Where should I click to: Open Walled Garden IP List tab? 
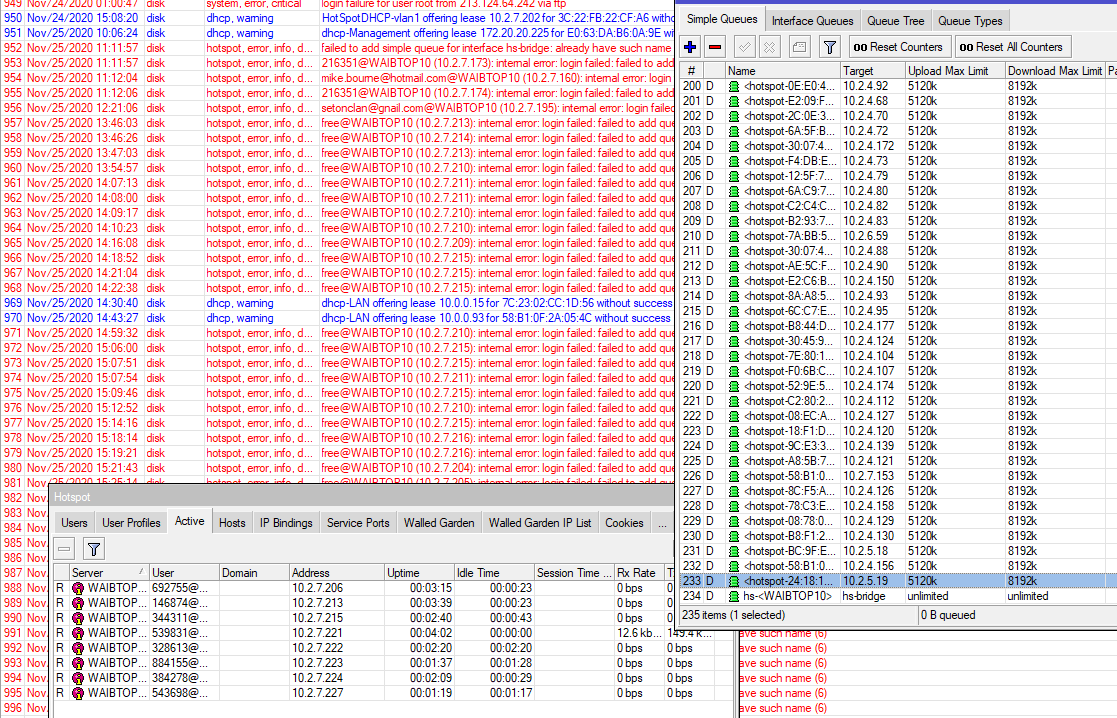(539, 523)
